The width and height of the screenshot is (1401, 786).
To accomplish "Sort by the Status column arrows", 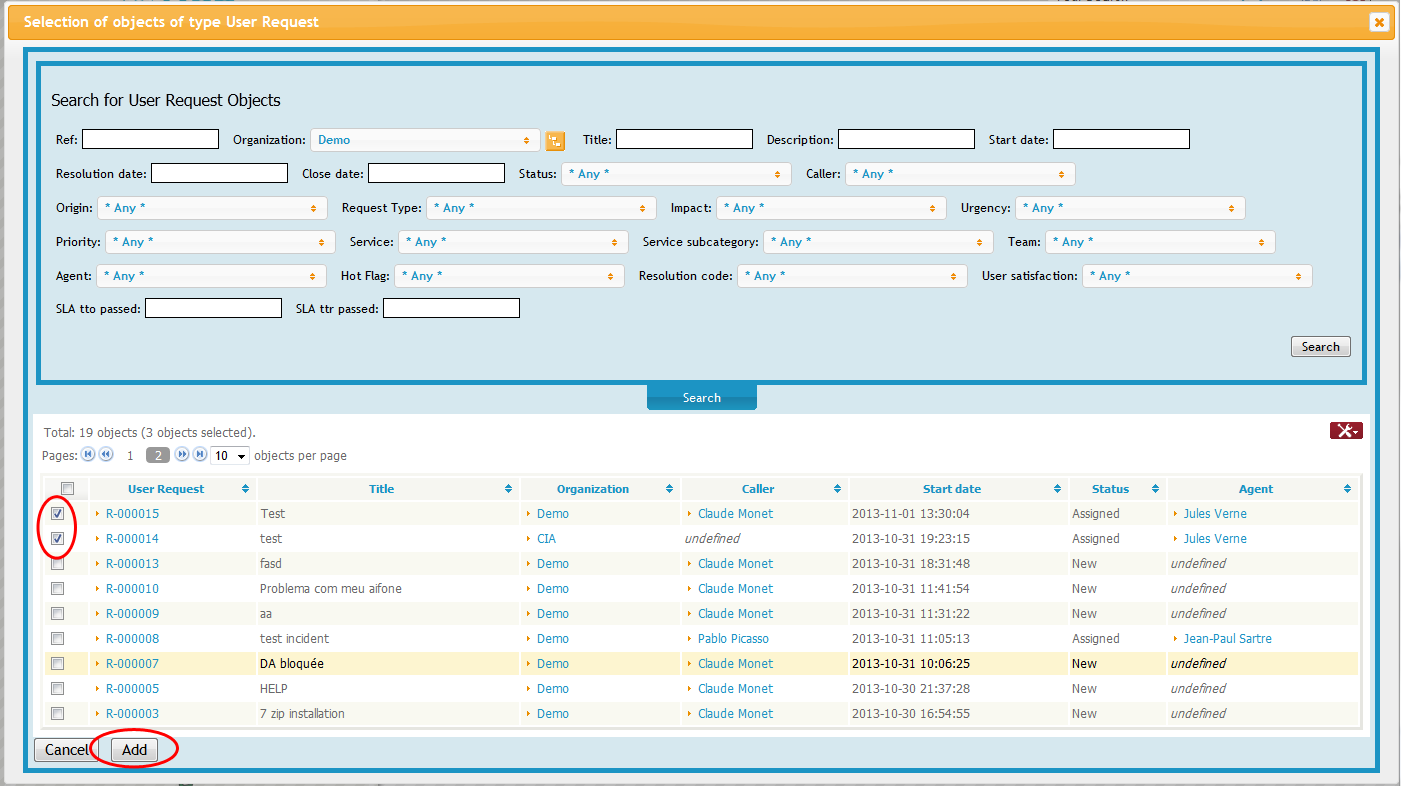I will pyautogui.click(x=1154, y=489).
